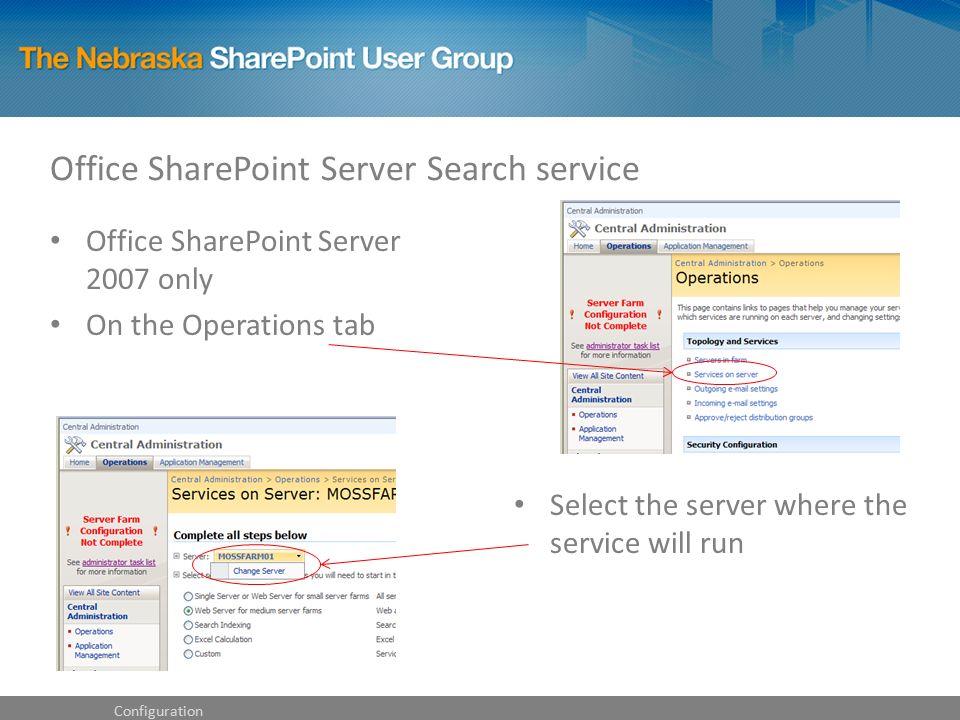Click Operations breadcrumb on Services on Server page
The image size is (960, 720).
[x=297, y=479]
